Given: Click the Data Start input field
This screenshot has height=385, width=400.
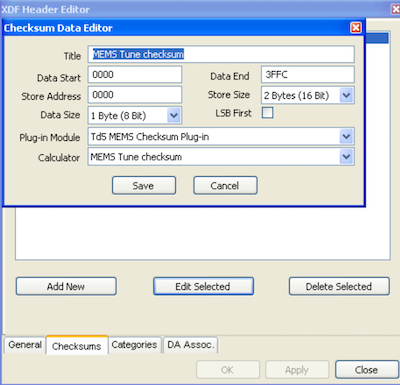Looking at the screenshot, I should pyautogui.click(x=135, y=75).
